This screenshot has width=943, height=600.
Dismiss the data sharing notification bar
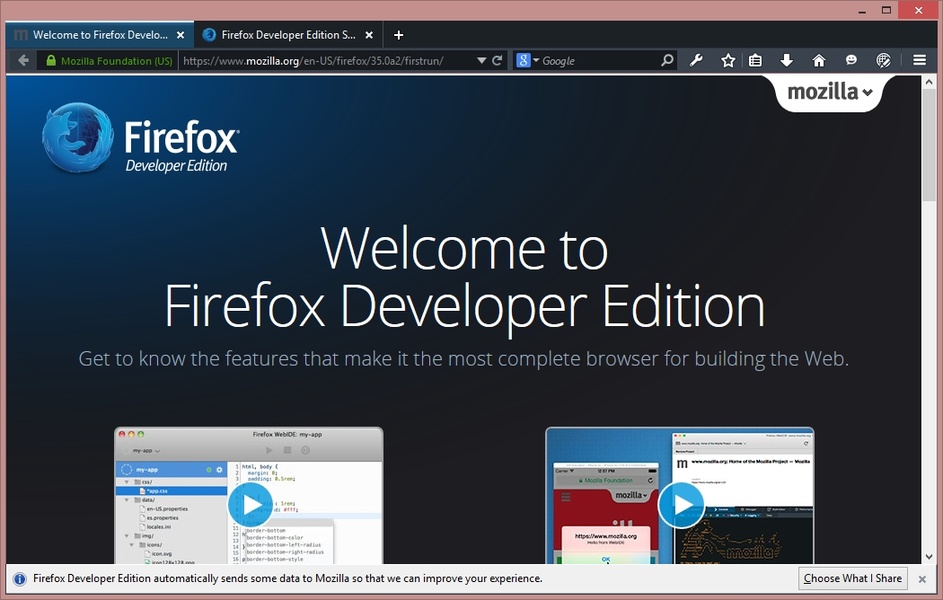click(x=921, y=578)
